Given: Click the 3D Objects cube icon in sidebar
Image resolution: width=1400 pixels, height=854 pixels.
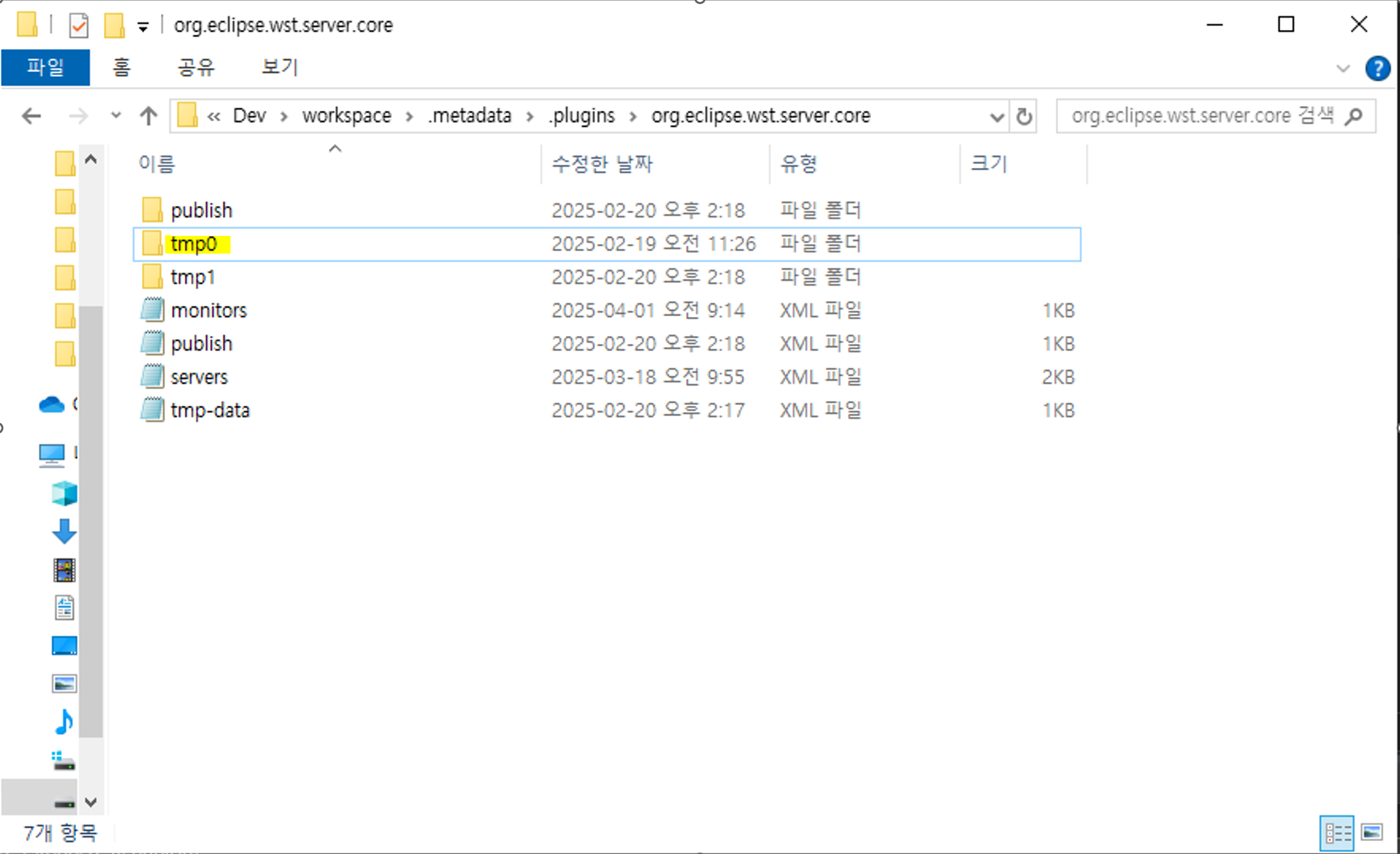Looking at the screenshot, I should click(64, 493).
